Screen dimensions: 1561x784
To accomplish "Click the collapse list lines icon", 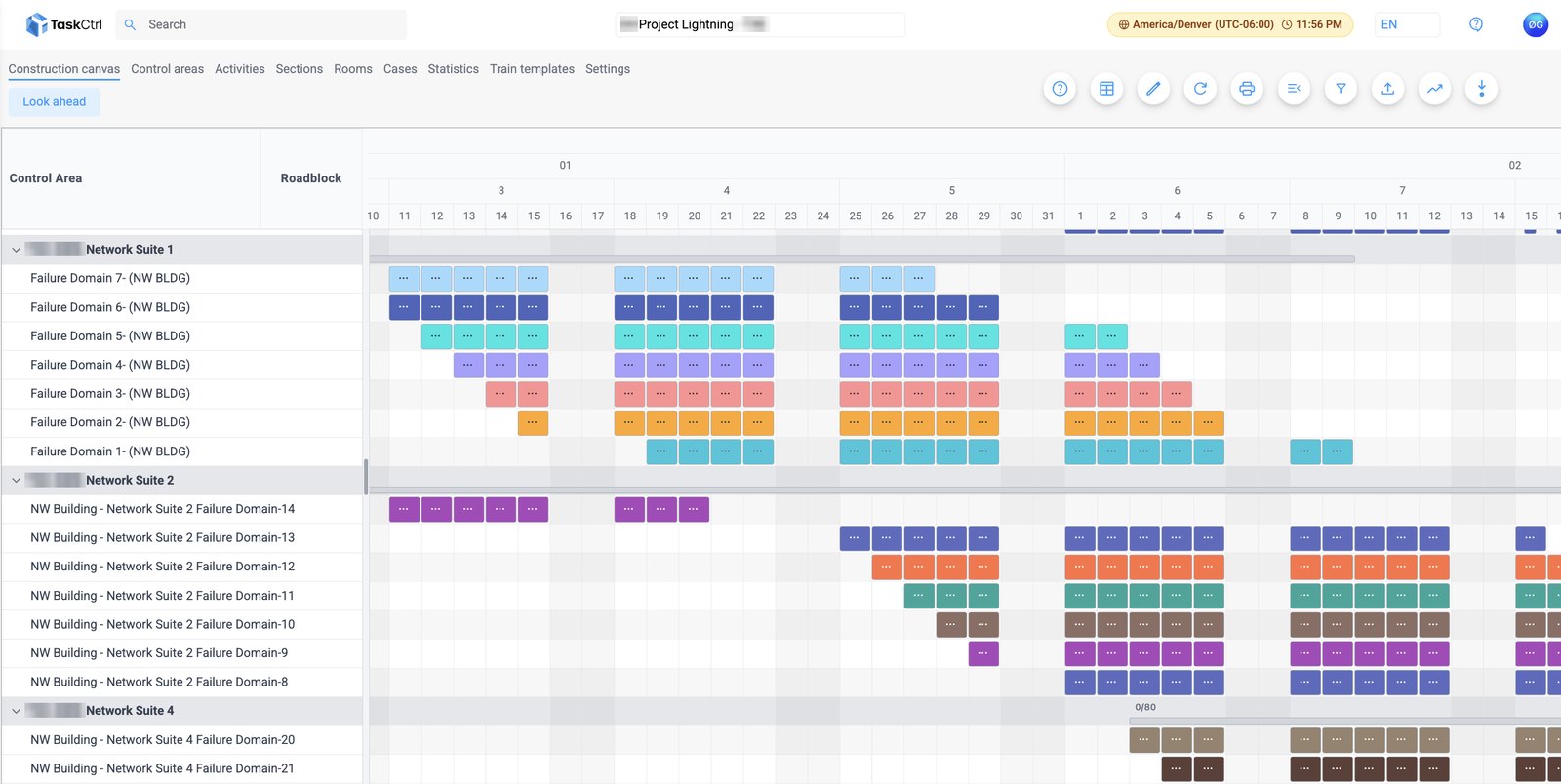I will 1294,89.
